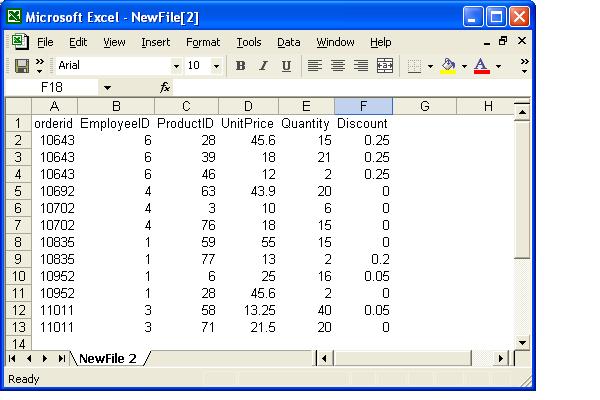Open the Insert menu
This screenshot has width=600, height=400.
coord(155,42)
